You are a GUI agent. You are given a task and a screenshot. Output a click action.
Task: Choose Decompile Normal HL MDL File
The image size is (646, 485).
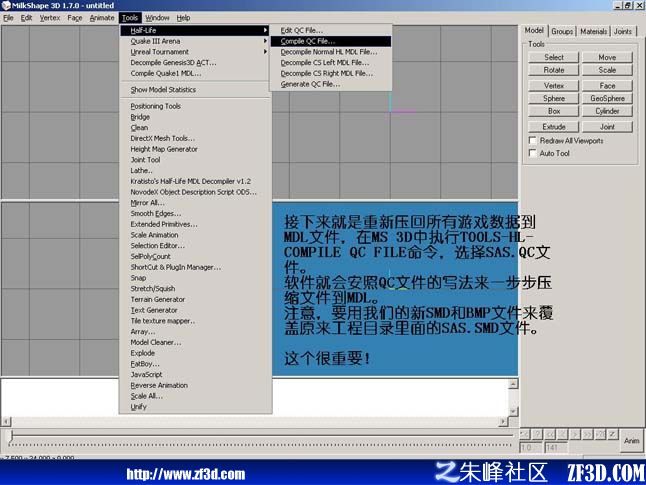click(x=331, y=52)
